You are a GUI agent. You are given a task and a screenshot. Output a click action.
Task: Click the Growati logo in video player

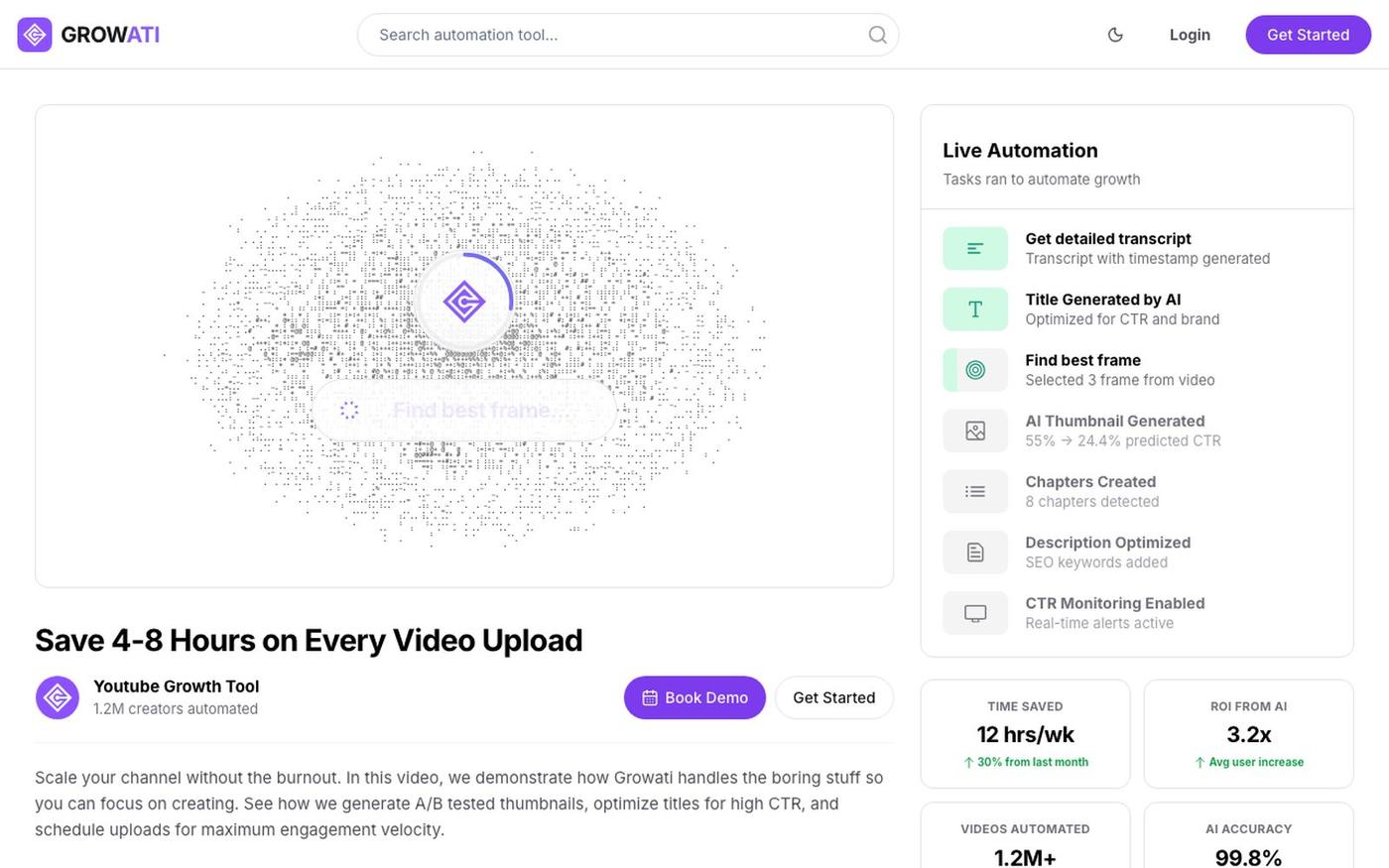[x=463, y=302]
